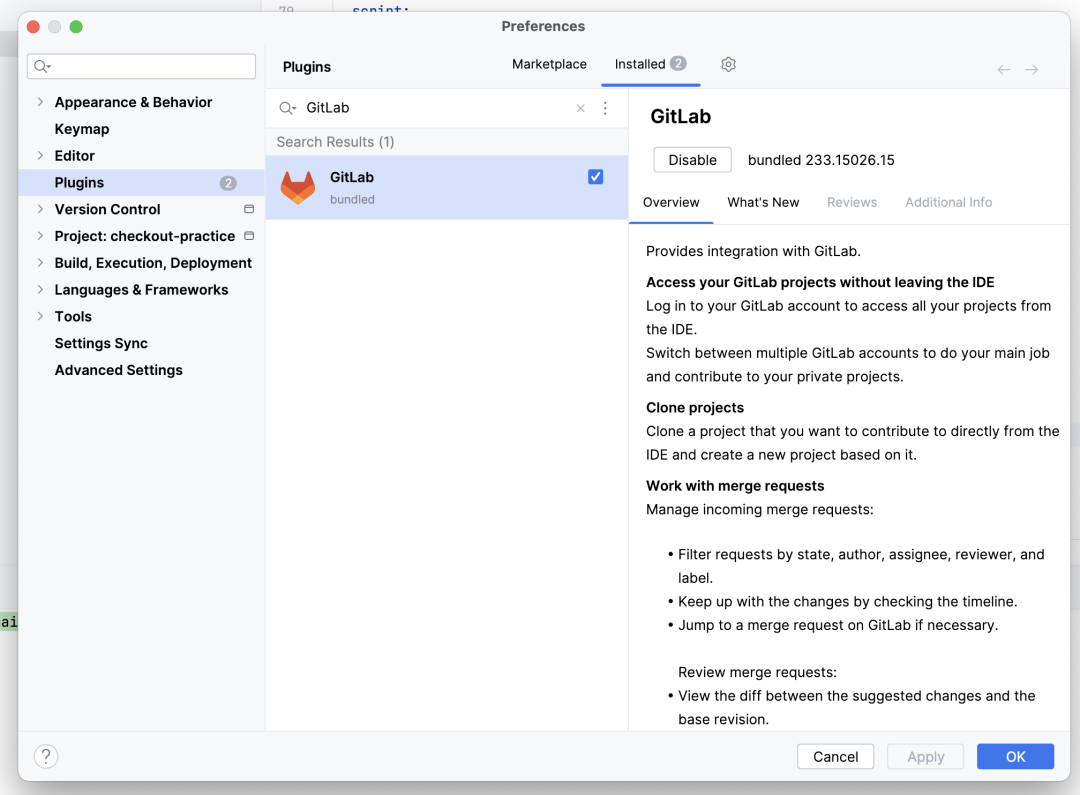Screen dimensions: 1080x795
Task: Expand Project: checkout-practice settings
Action: 40,236
